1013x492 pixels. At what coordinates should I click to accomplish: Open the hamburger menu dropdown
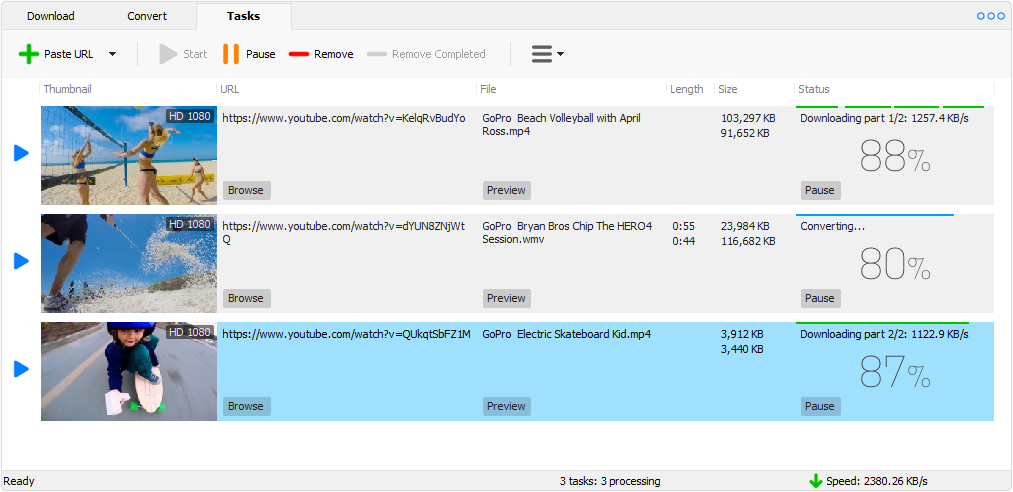tap(546, 54)
